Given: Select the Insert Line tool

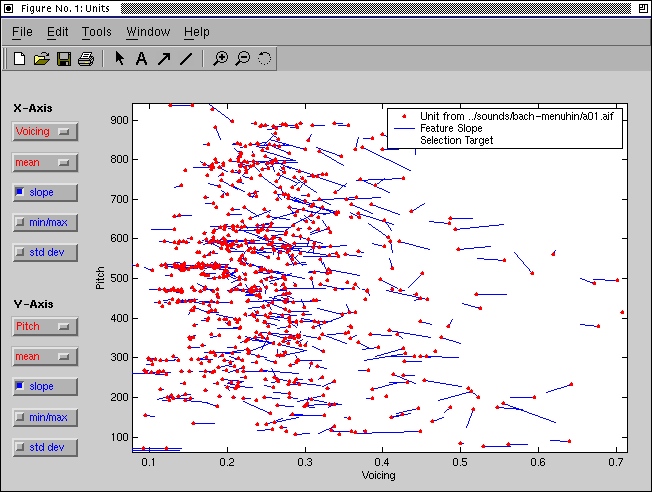Looking at the screenshot, I should click(186, 59).
